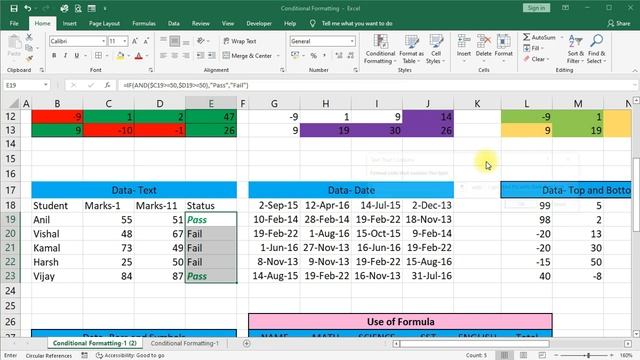640x360 pixels.
Task: Customize Quick Access Toolbar dropdown
Action: click(x=105, y=8)
